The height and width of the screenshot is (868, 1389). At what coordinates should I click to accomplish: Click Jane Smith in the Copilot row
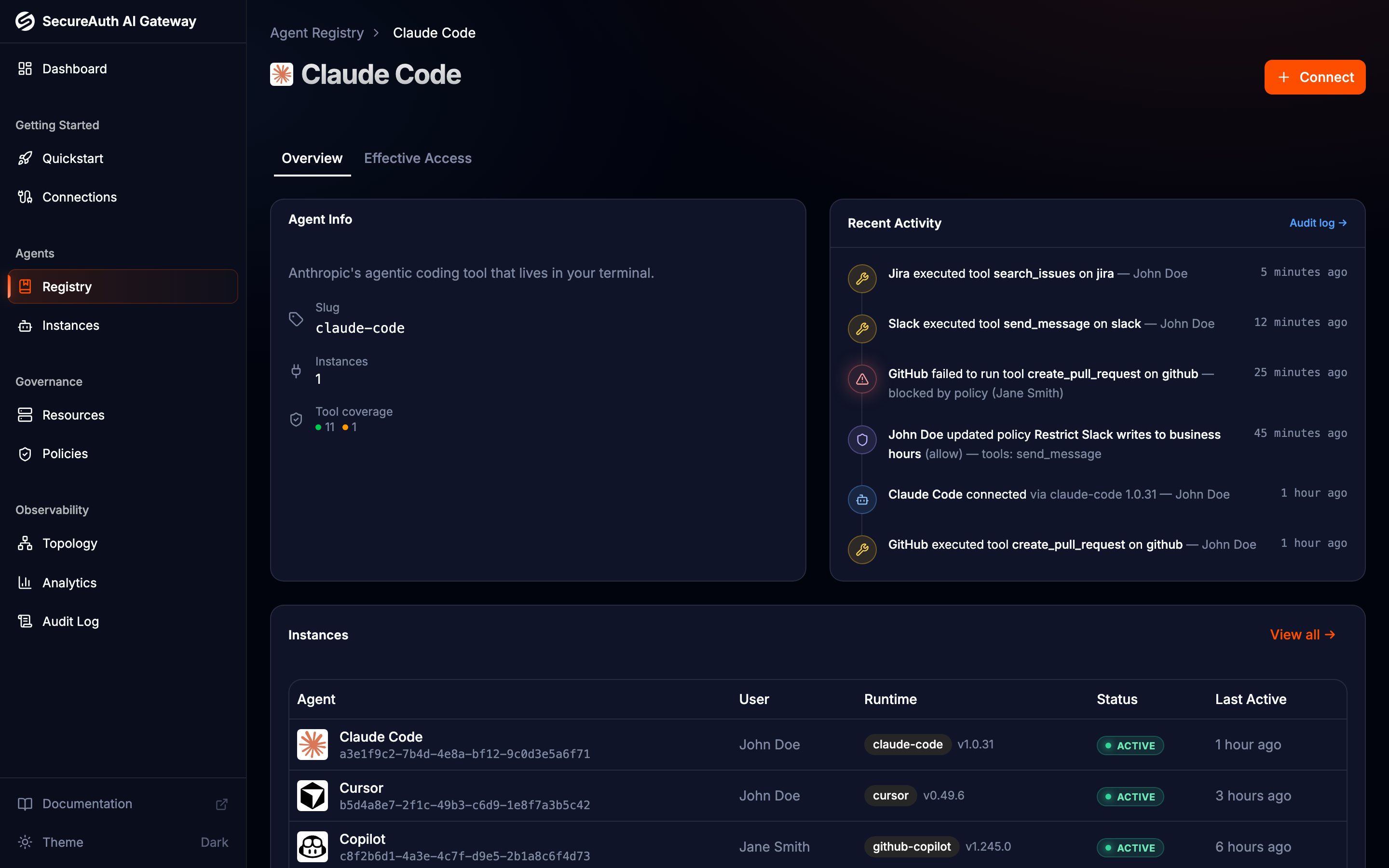(774, 847)
